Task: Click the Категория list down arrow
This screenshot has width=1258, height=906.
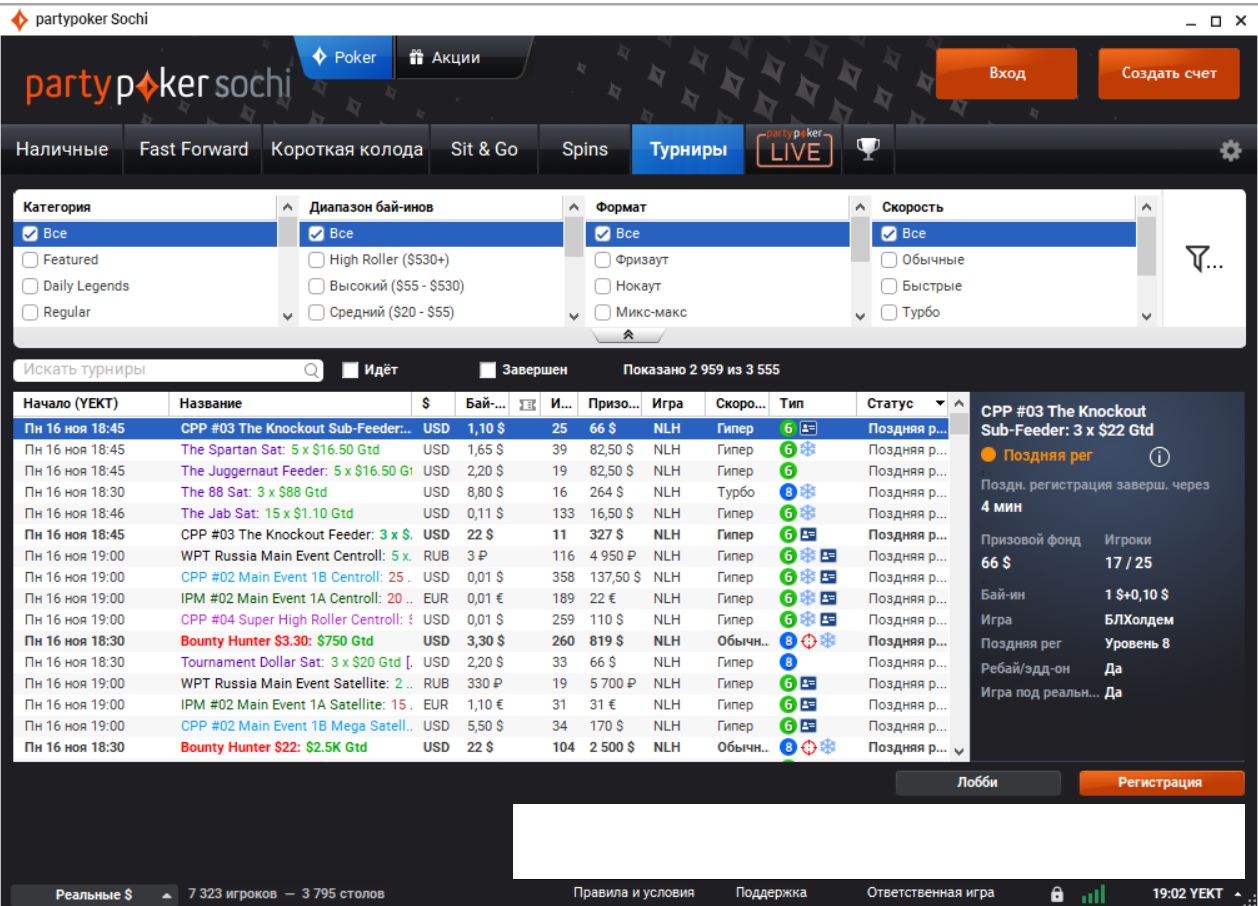Action: pyautogui.click(x=288, y=316)
